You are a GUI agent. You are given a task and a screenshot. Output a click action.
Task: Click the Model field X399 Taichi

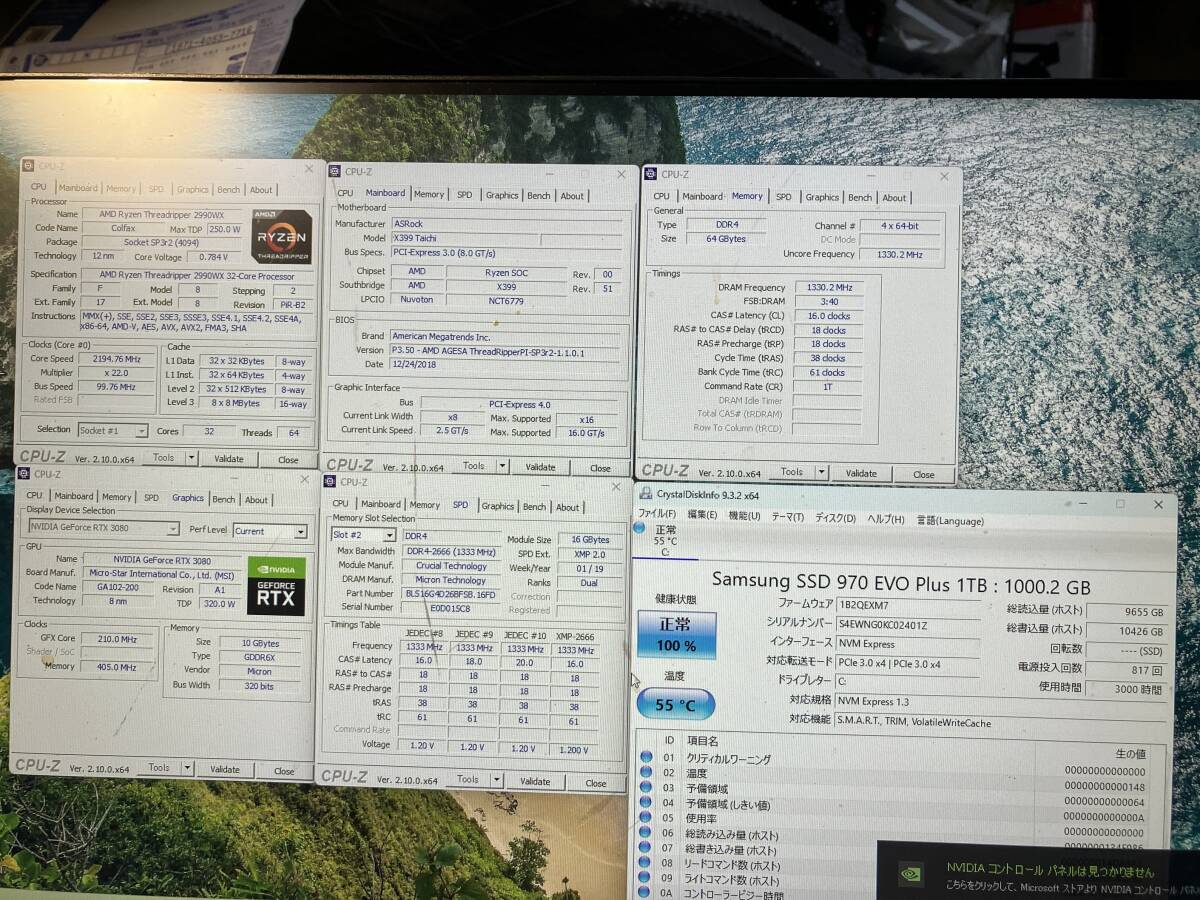pyautogui.click(x=464, y=239)
